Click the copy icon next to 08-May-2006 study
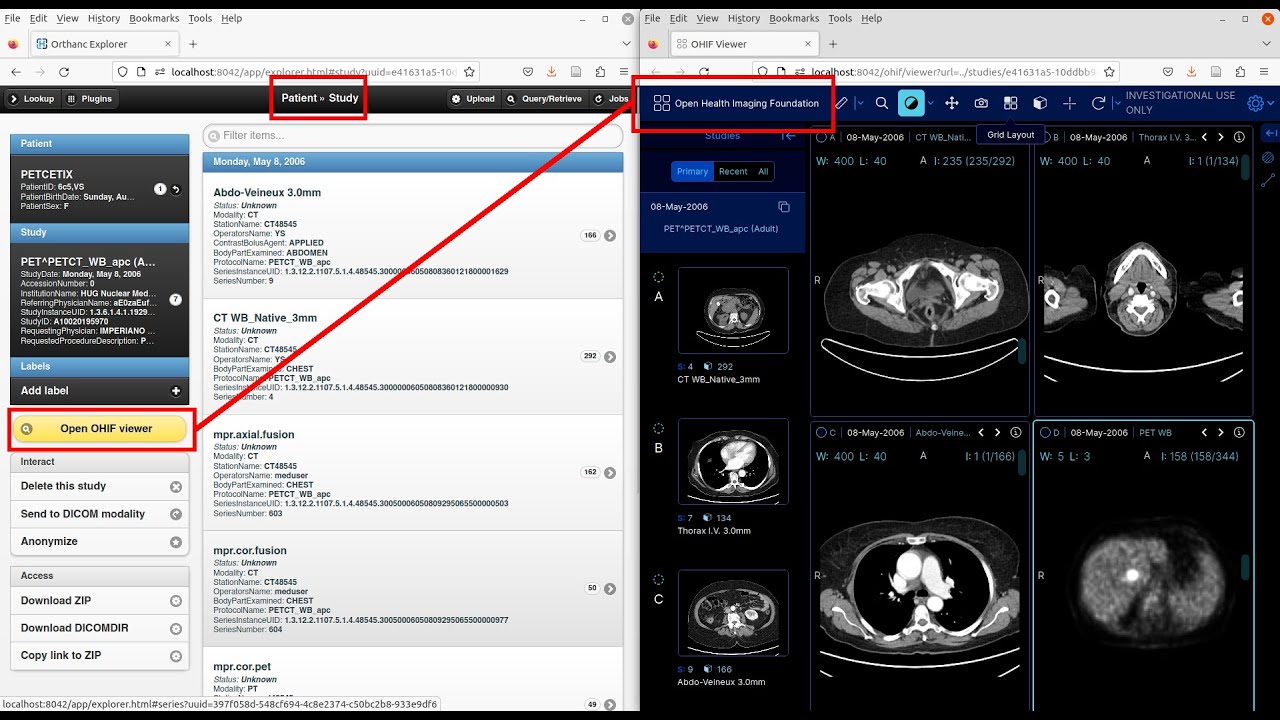This screenshot has width=1280, height=720. (784, 207)
